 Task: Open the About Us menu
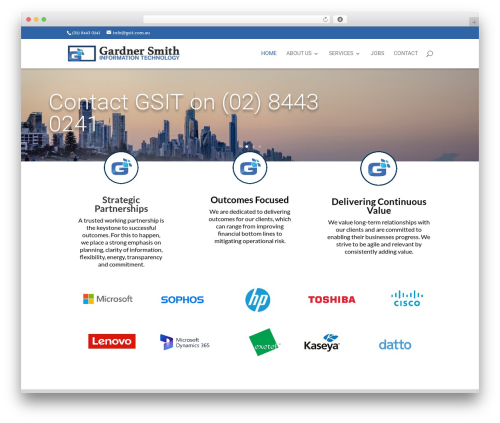pyautogui.click(x=299, y=53)
